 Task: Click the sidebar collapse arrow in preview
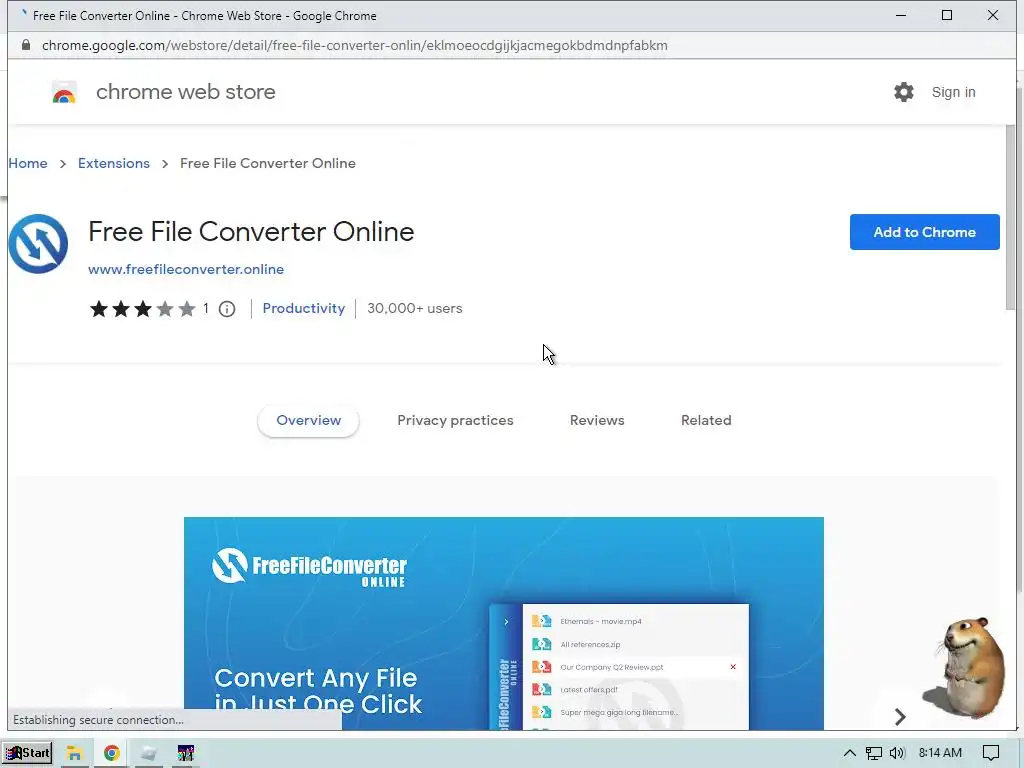(506, 622)
